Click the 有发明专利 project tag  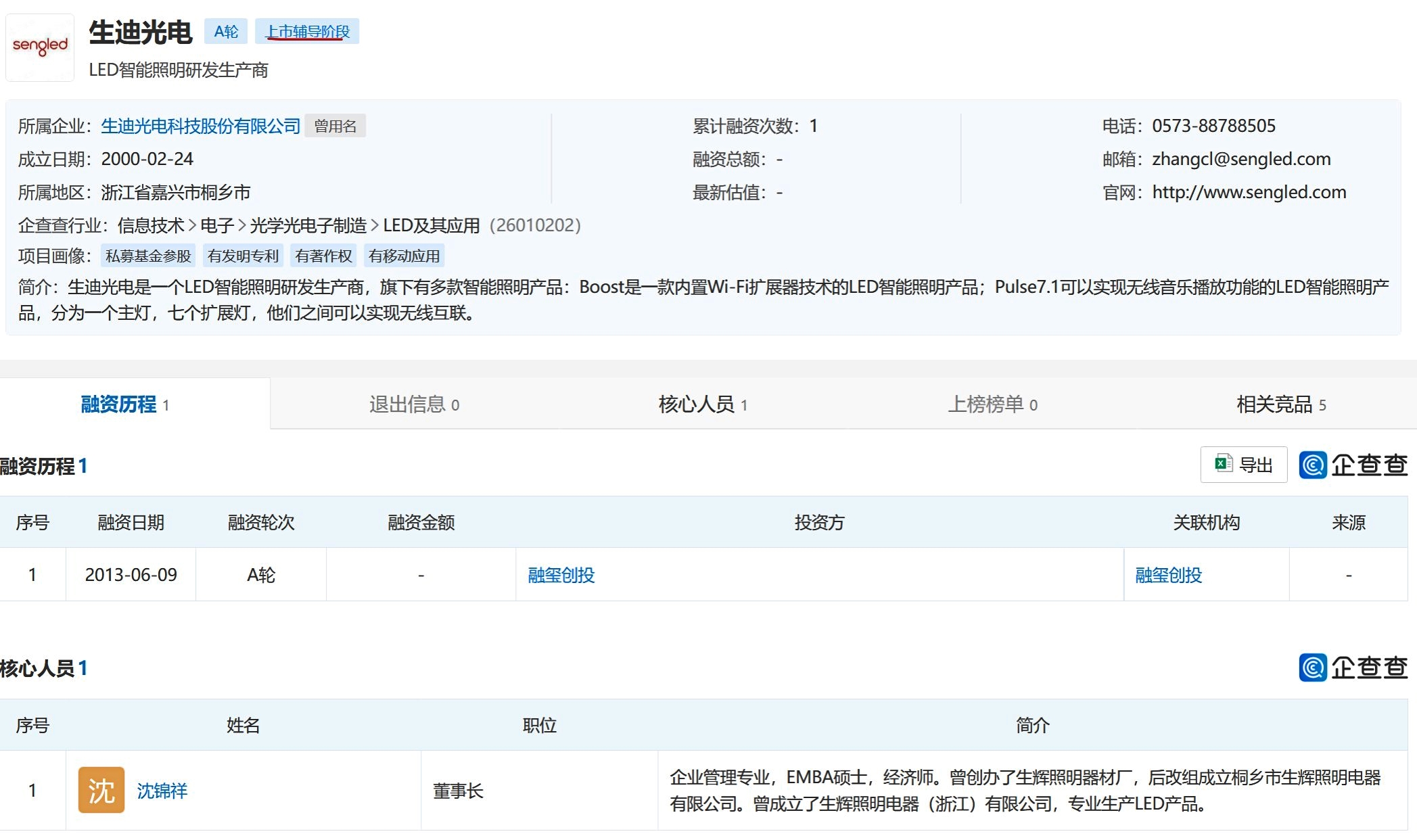[x=243, y=256]
